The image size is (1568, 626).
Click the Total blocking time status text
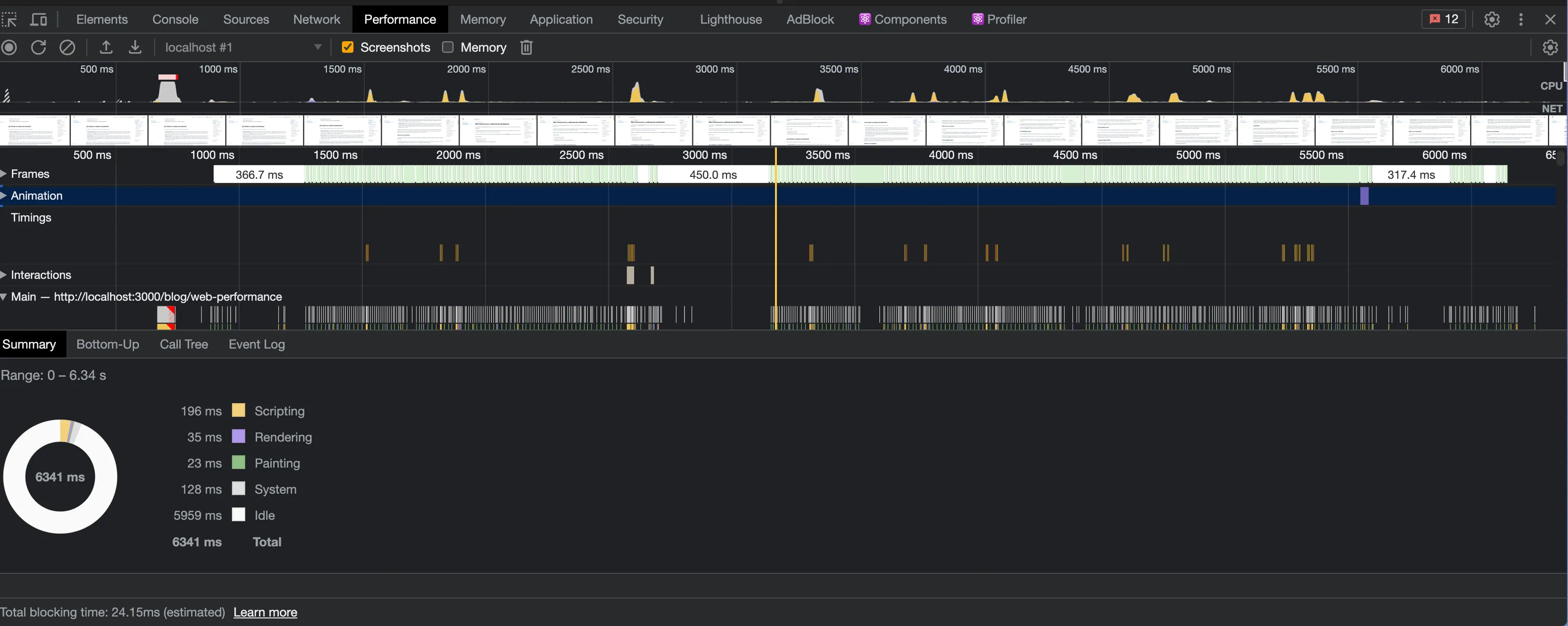pos(112,613)
